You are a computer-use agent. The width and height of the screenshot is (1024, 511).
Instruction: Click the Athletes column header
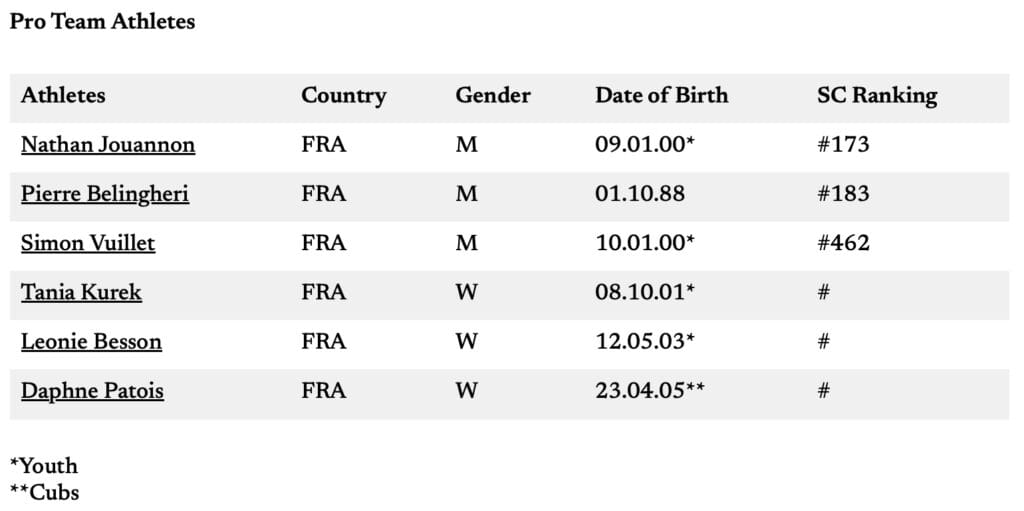click(x=63, y=95)
